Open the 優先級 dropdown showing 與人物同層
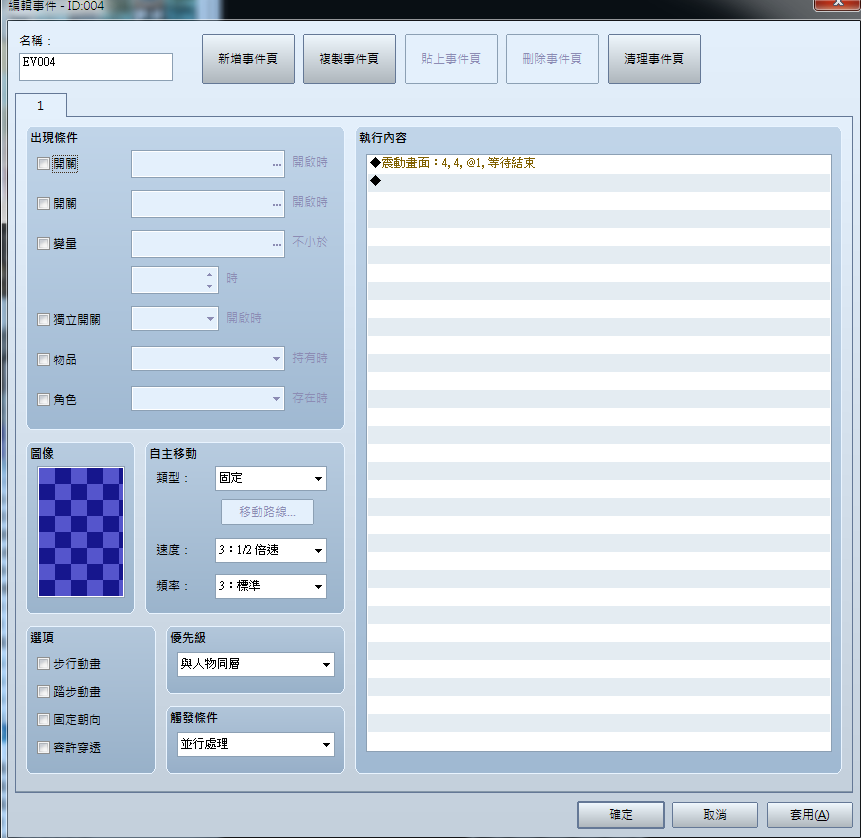The height and width of the screenshot is (838, 861). pyautogui.click(x=256, y=664)
